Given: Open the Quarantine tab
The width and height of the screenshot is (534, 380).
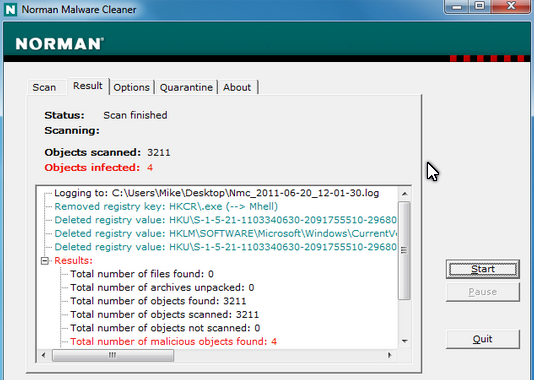Looking at the screenshot, I should 186,88.
